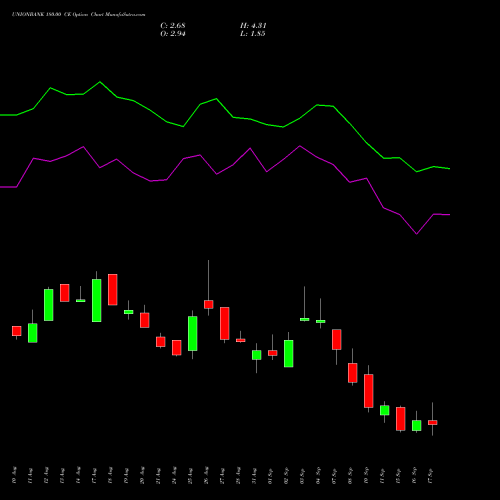Click the 28 Aug date label
The width and height of the screenshot is (500, 500).
pos(238,475)
